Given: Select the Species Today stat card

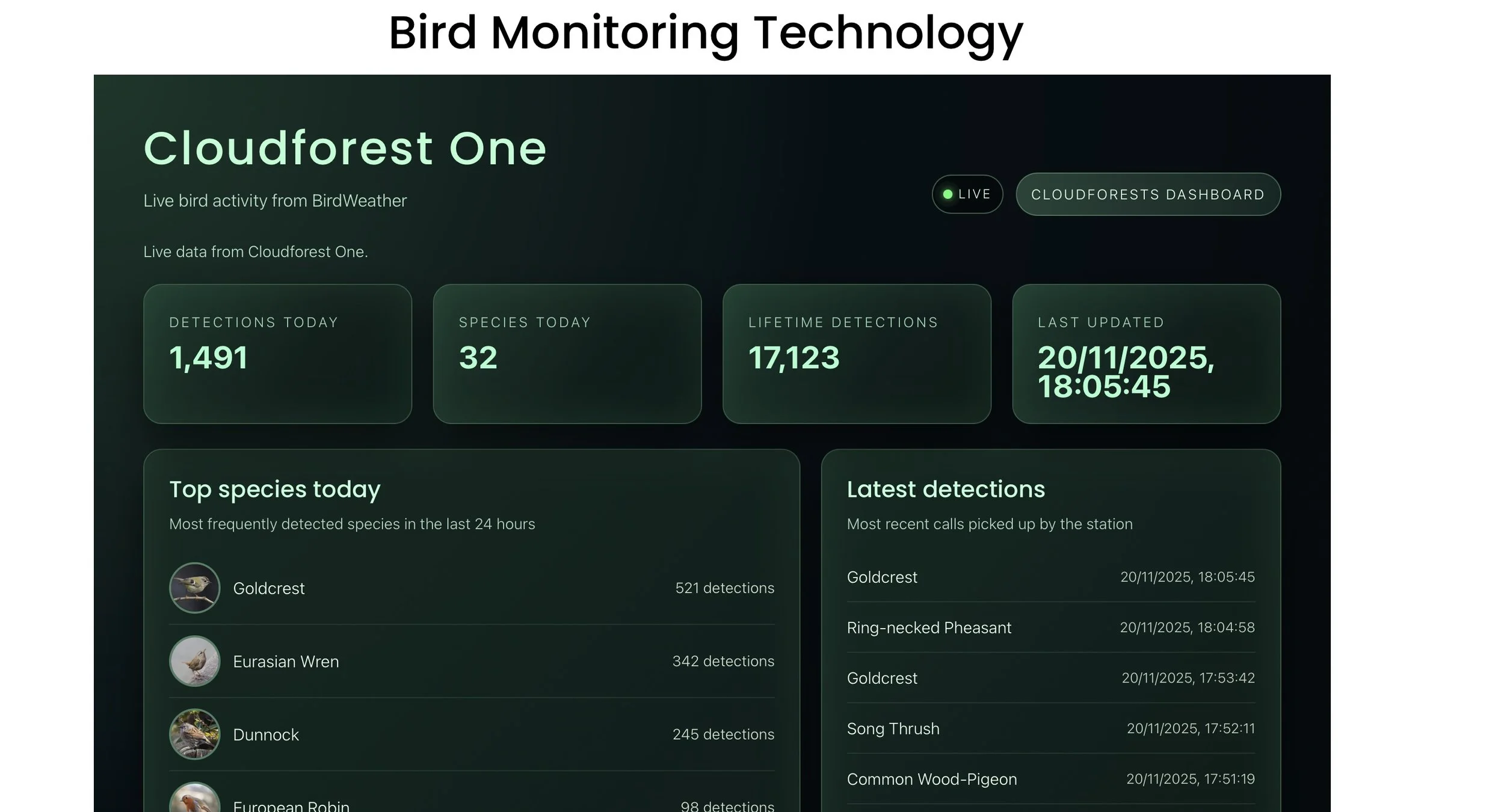Looking at the screenshot, I should (567, 354).
